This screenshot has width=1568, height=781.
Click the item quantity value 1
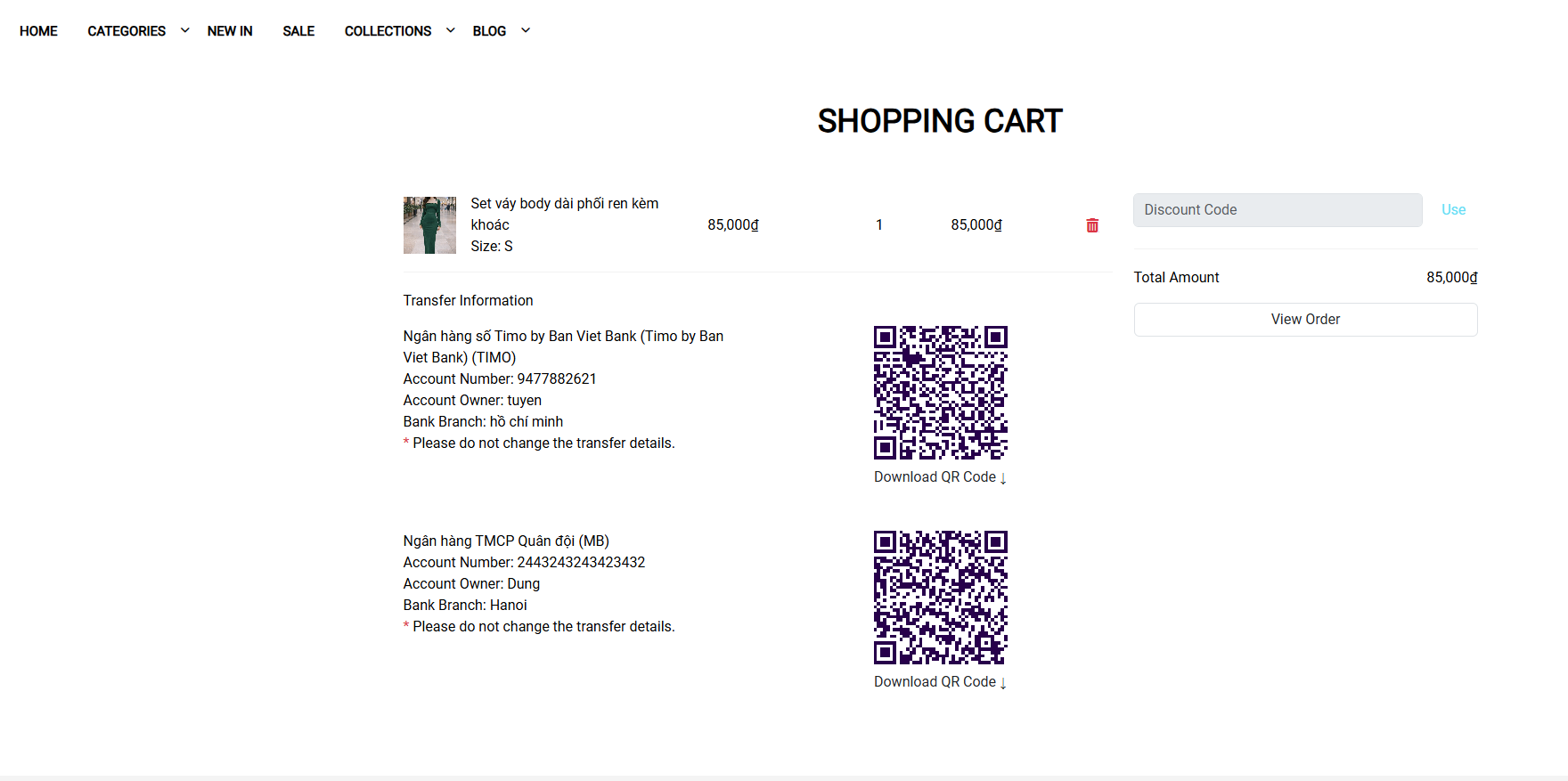pos(878,225)
